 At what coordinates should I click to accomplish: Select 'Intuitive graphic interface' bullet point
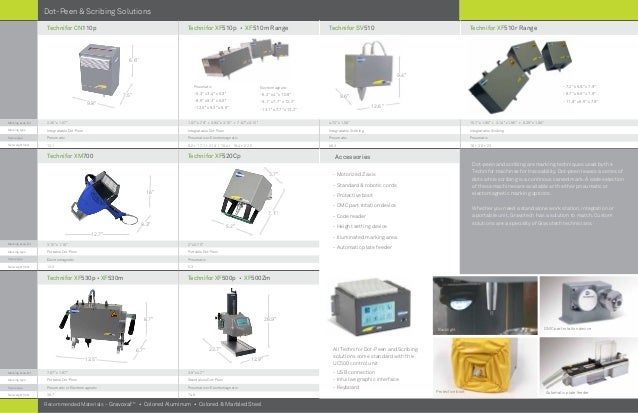pyautogui.click(x=366, y=379)
